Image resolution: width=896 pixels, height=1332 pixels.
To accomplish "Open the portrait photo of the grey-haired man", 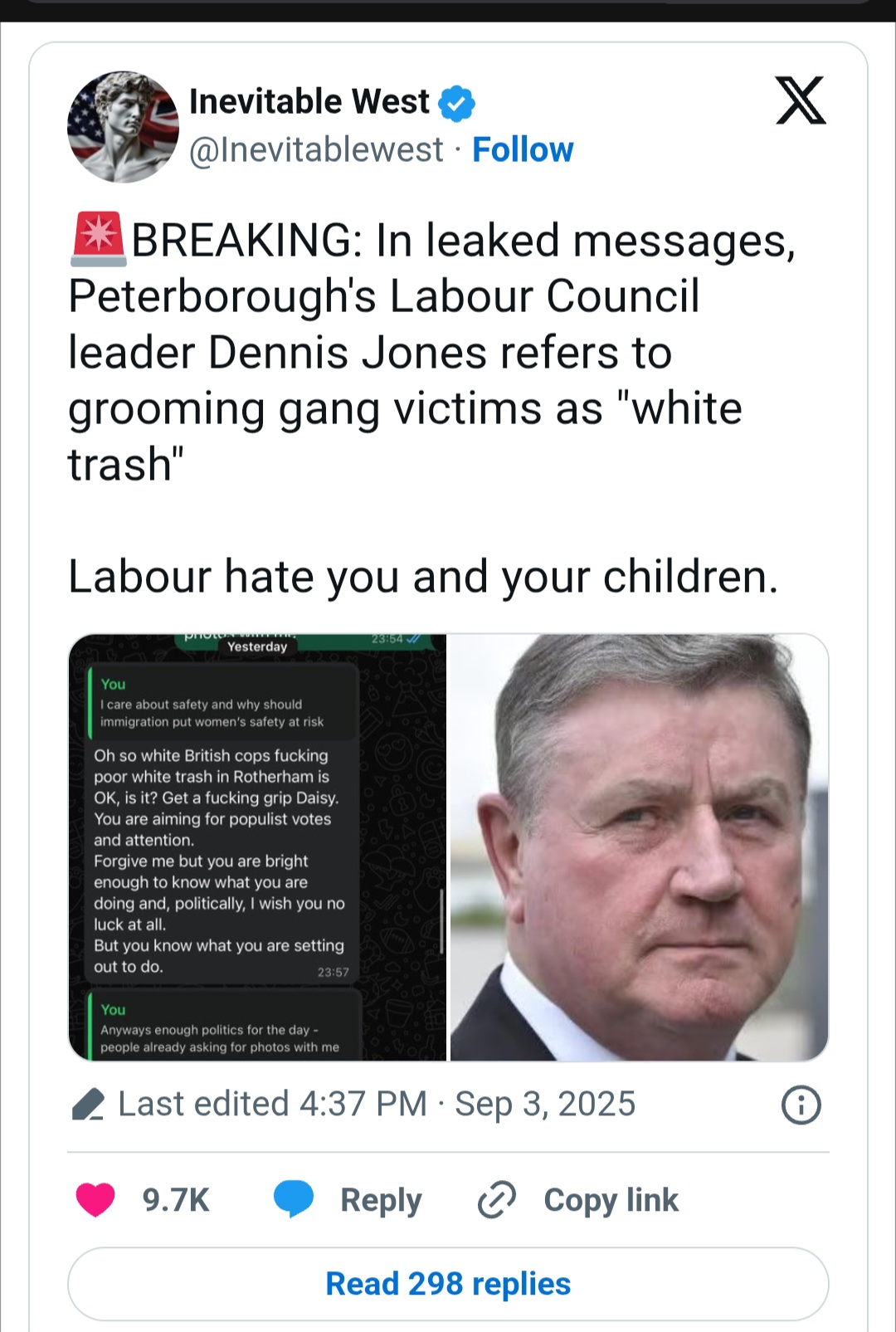I will click(x=639, y=847).
